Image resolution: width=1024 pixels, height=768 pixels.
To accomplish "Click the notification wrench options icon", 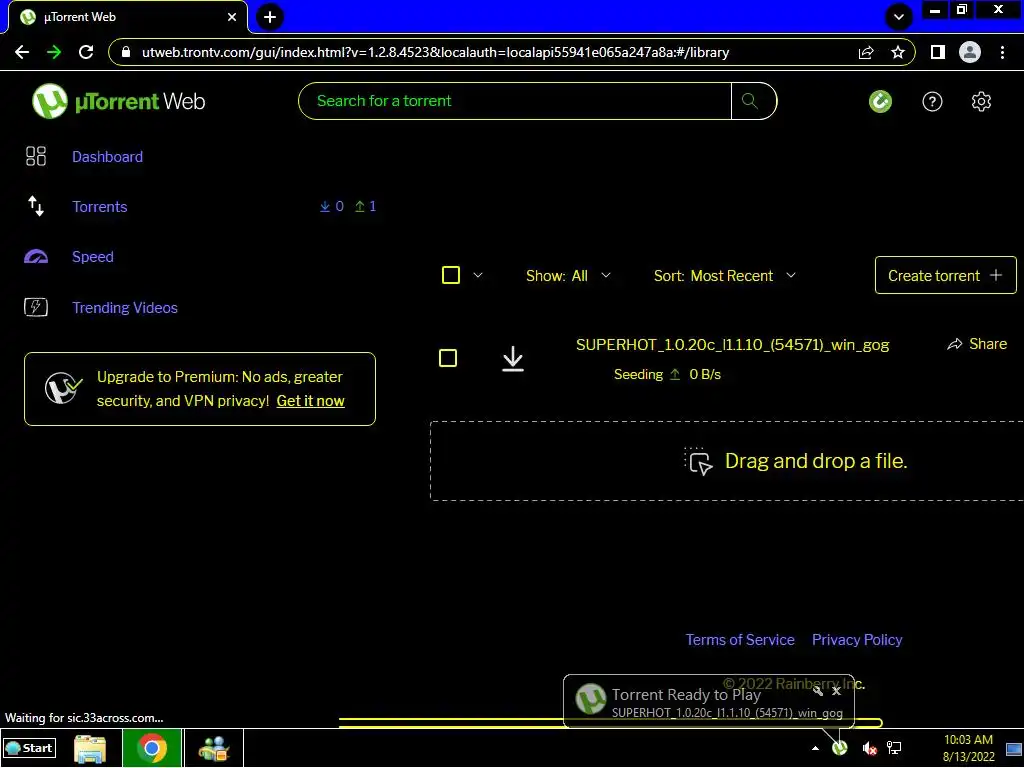I will point(818,691).
